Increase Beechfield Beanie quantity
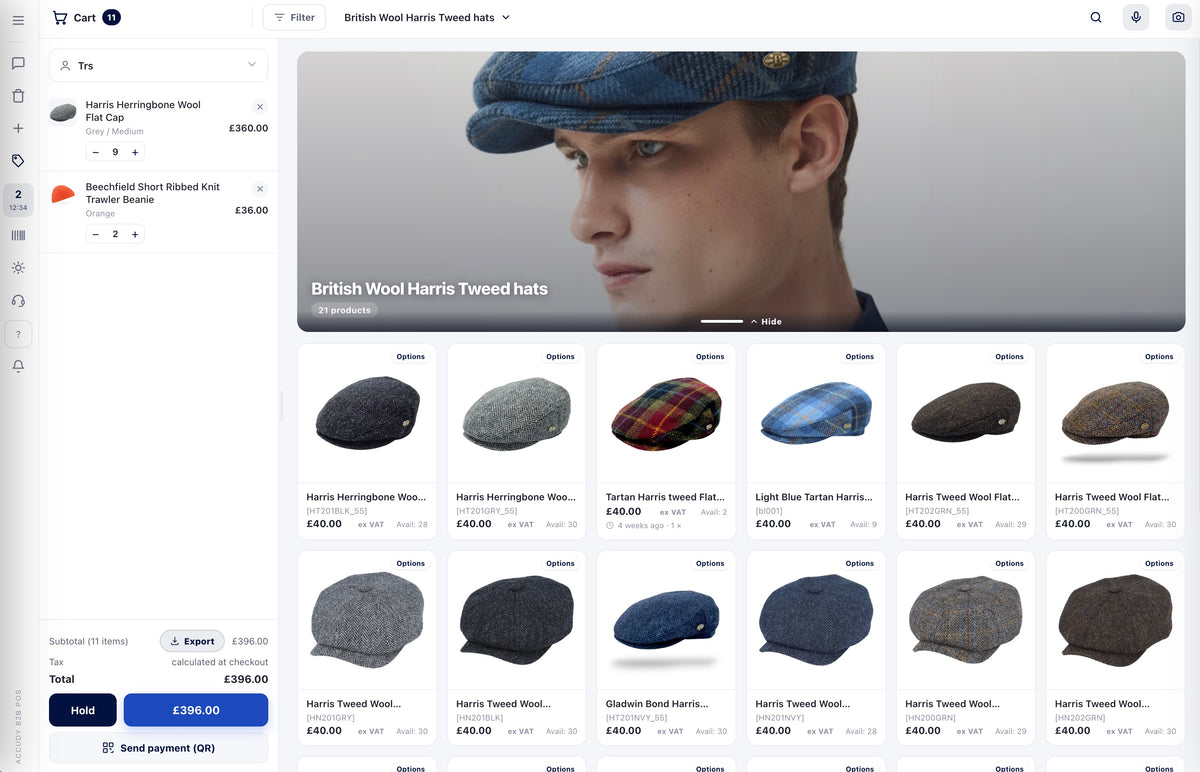 tap(135, 234)
